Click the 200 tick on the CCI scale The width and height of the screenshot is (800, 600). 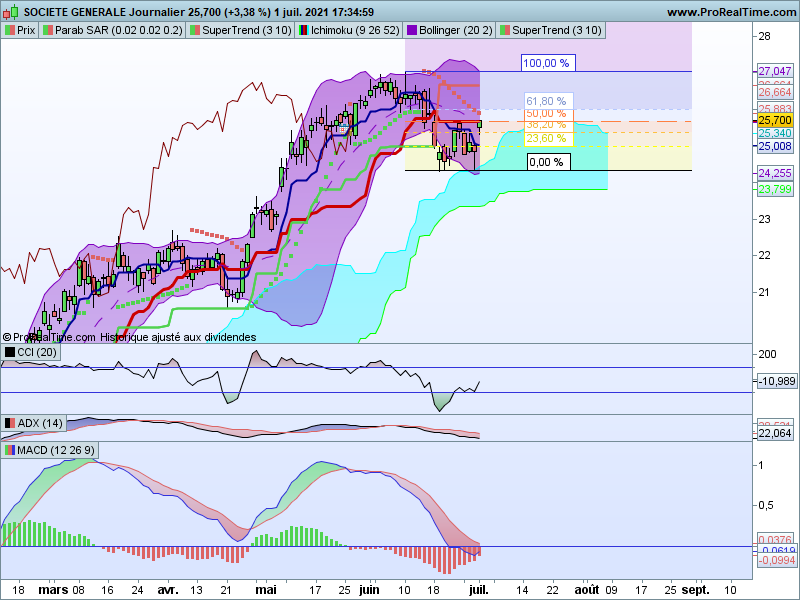tap(767, 354)
